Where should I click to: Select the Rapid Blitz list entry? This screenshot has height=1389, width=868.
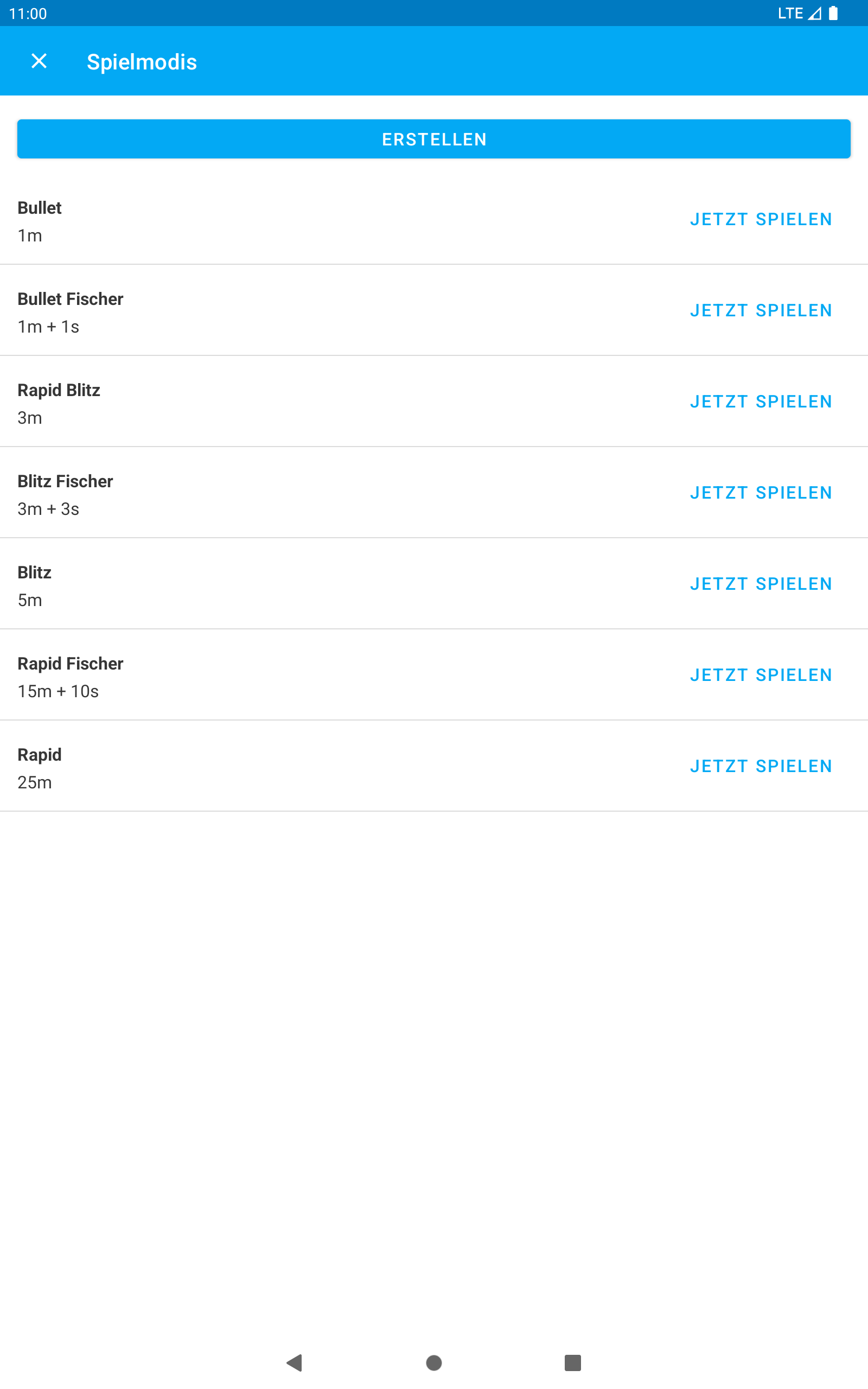pos(434,402)
